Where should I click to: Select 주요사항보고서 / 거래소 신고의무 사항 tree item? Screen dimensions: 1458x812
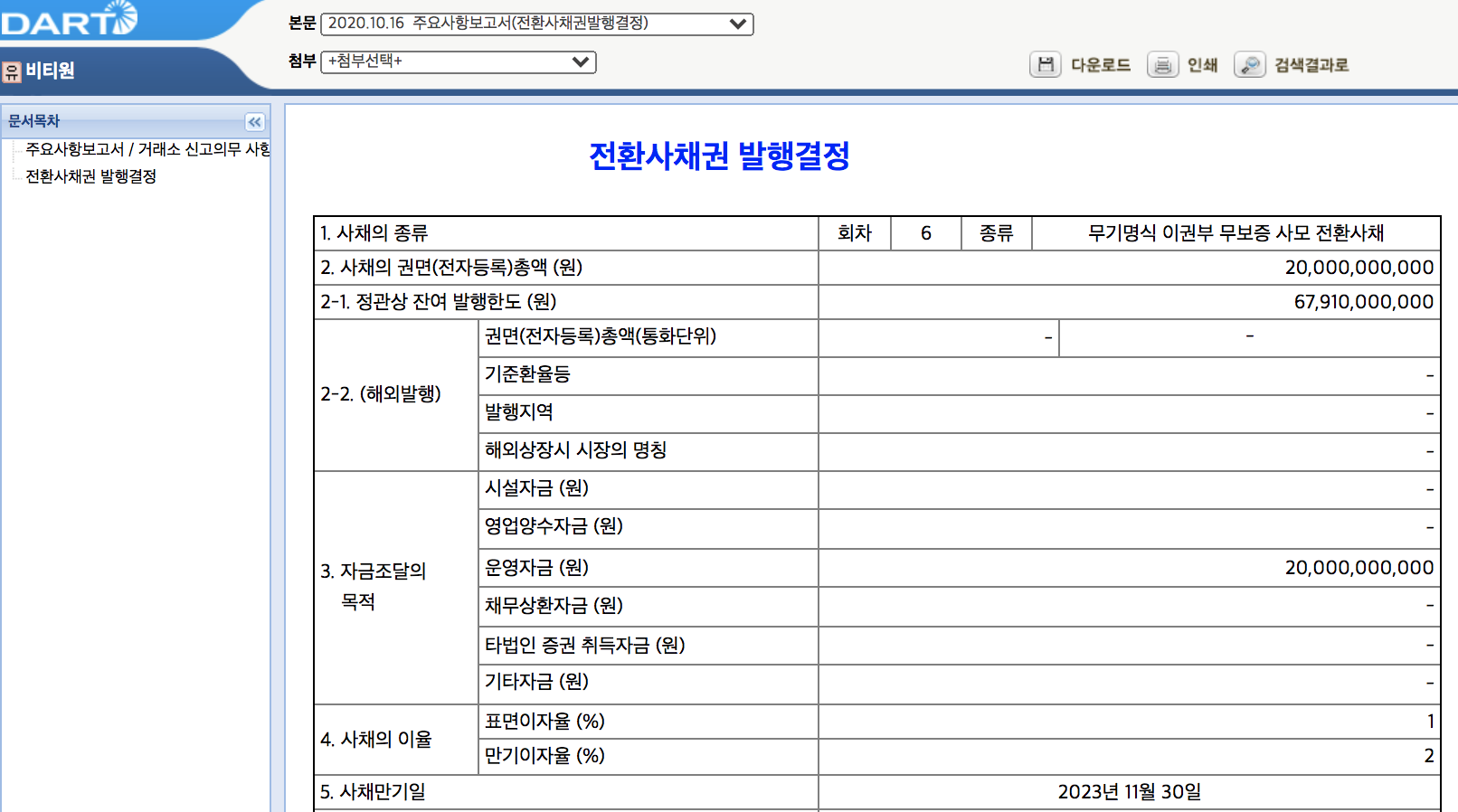(x=147, y=149)
